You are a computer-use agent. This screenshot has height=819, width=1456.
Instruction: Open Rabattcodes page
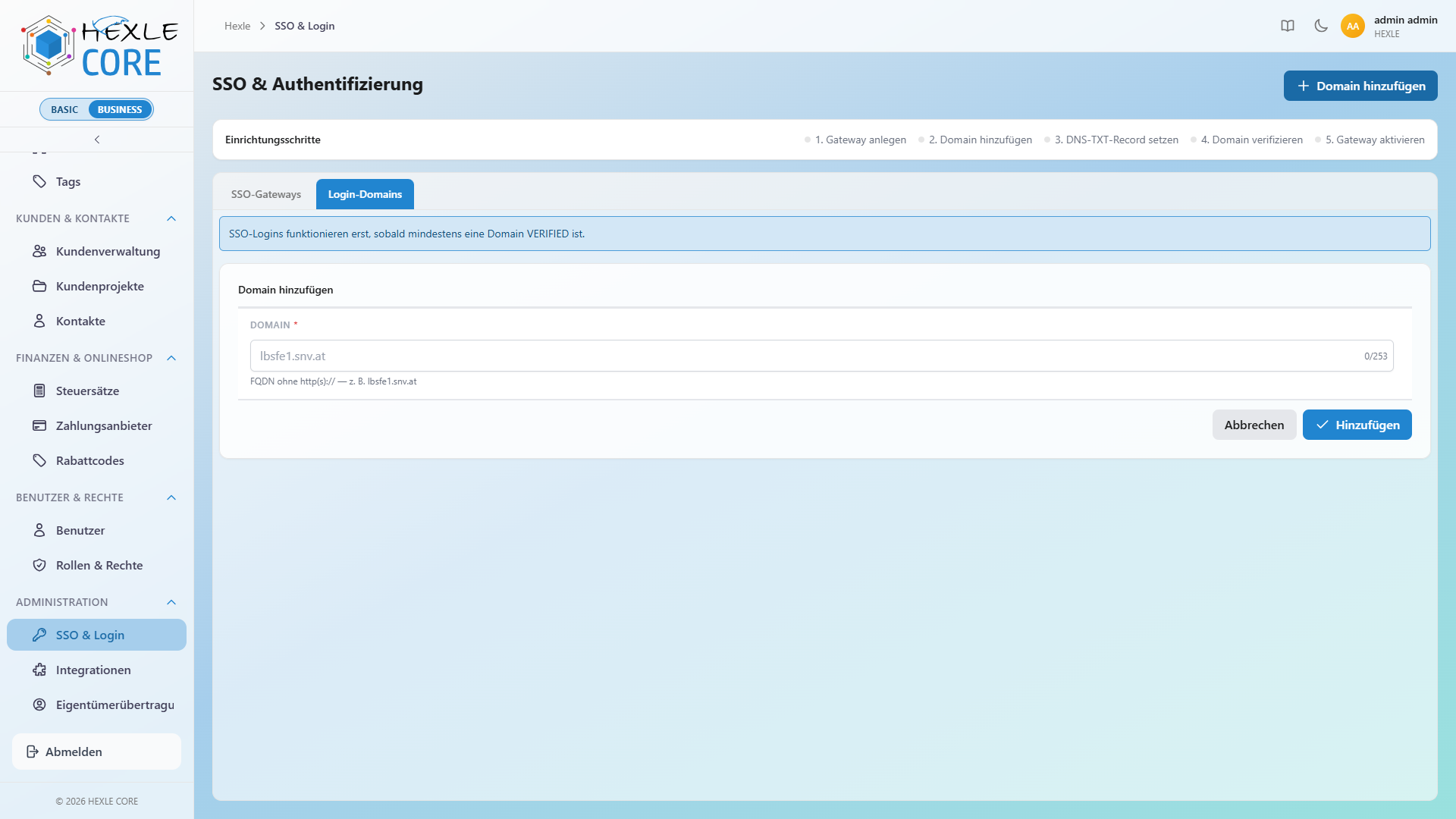click(x=96, y=460)
